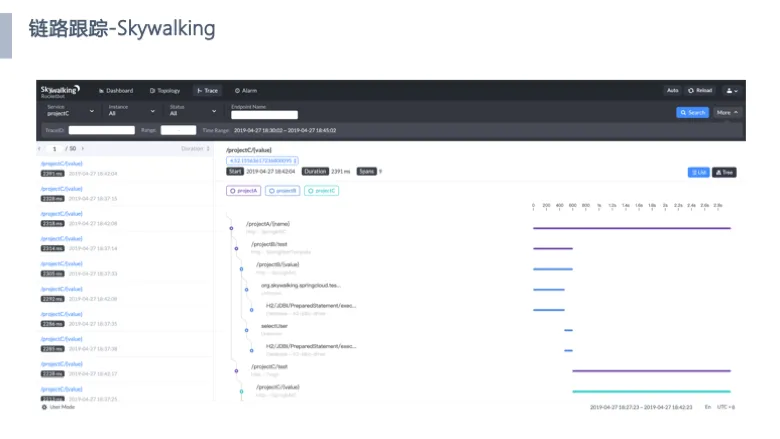Switch to List view
The height and width of the screenshot is (439, 780).
[698, 172]
